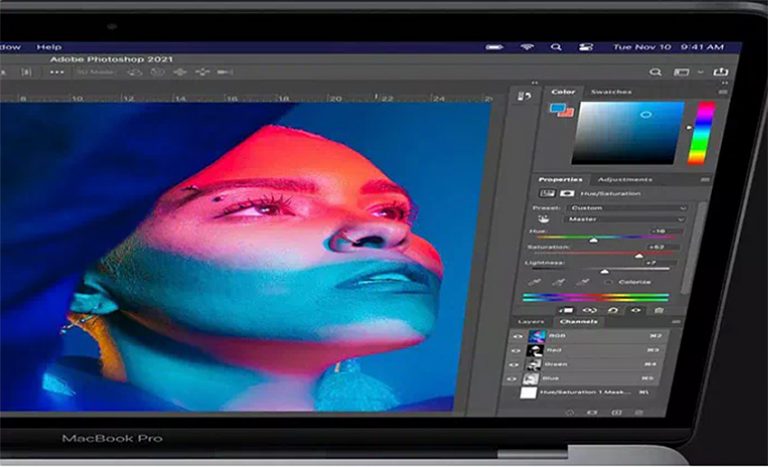Open the Help menu in menu bar
The image size is (768, 467).
pos(48,46)
